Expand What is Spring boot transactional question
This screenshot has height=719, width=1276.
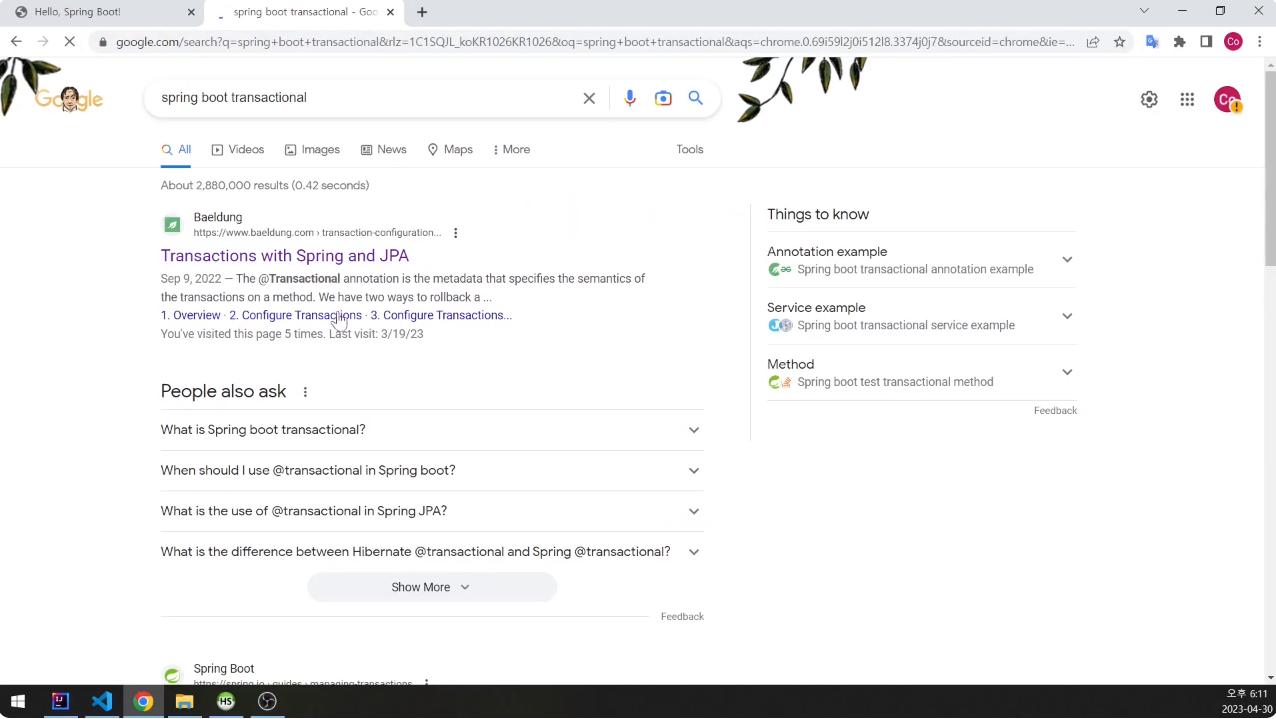[432, 430]
